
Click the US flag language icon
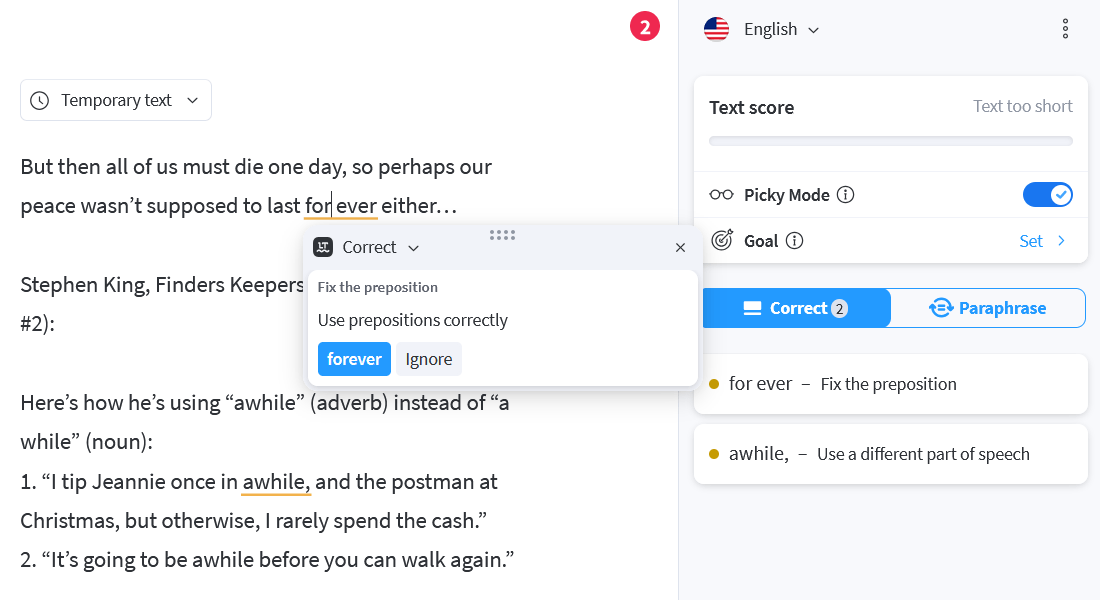pos(716,29)
